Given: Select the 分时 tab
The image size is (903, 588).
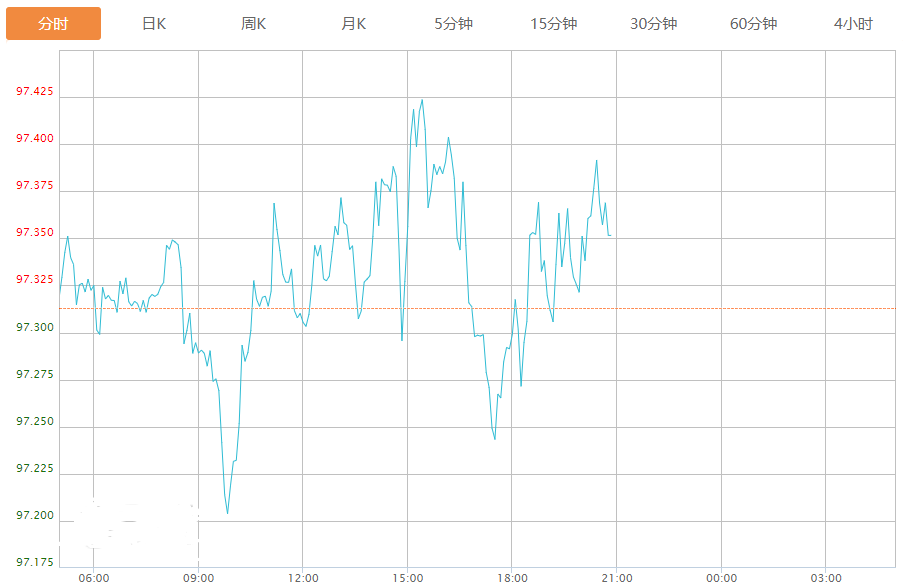Looking at the screenshot, I should tap(53, 24).
